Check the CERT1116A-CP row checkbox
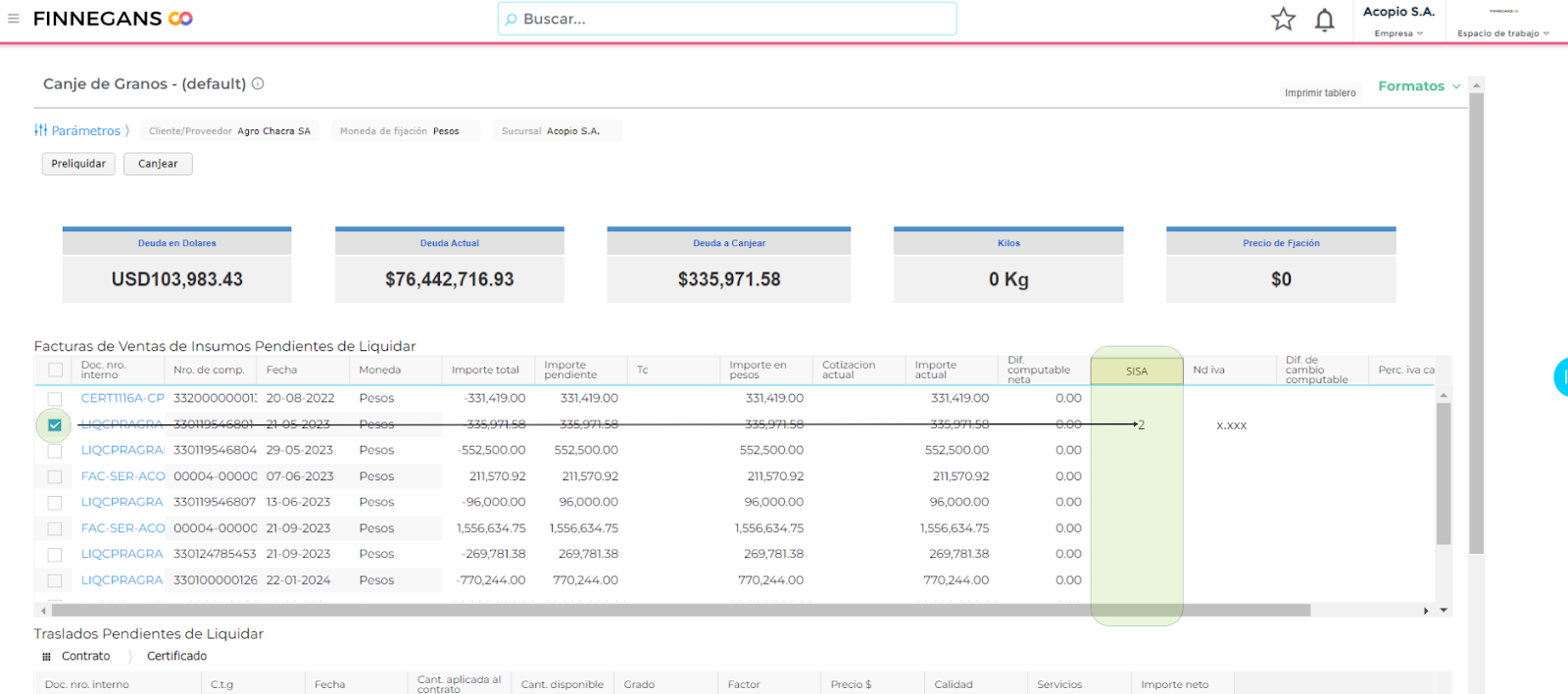 pyautogui.click(x=55, y=399)
